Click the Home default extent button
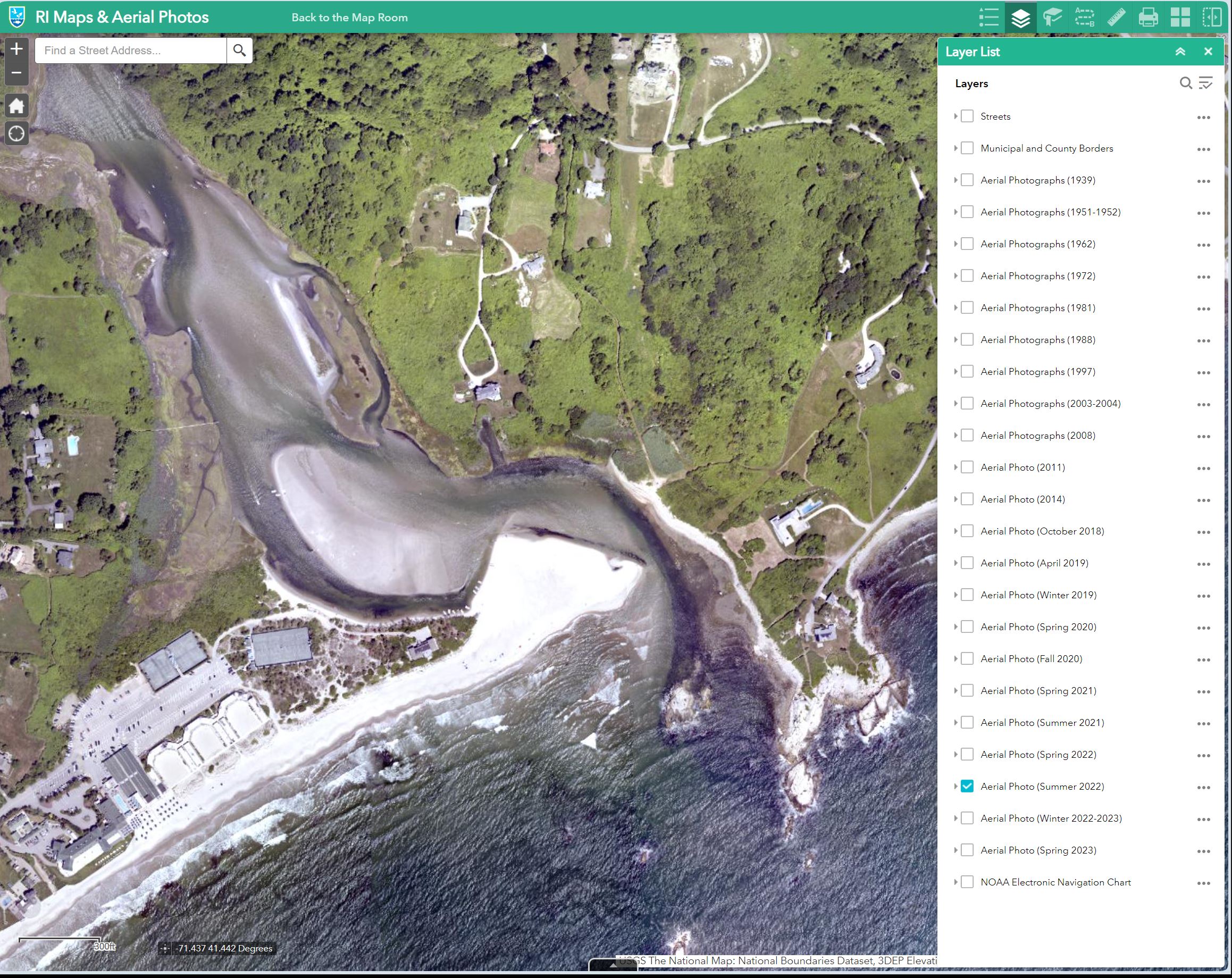The height and width of the screenshot is (978, 1232). 16,106
